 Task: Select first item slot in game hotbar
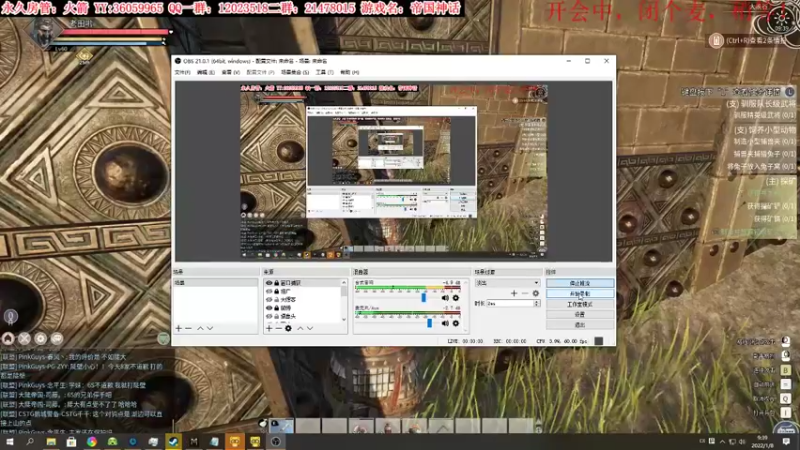[x=282, y=426]
